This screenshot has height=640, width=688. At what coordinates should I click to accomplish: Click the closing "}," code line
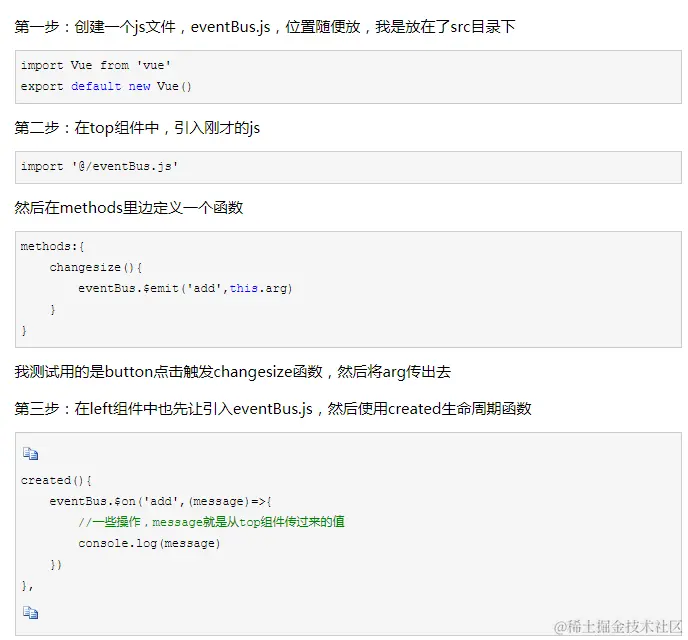pos(27,586)
